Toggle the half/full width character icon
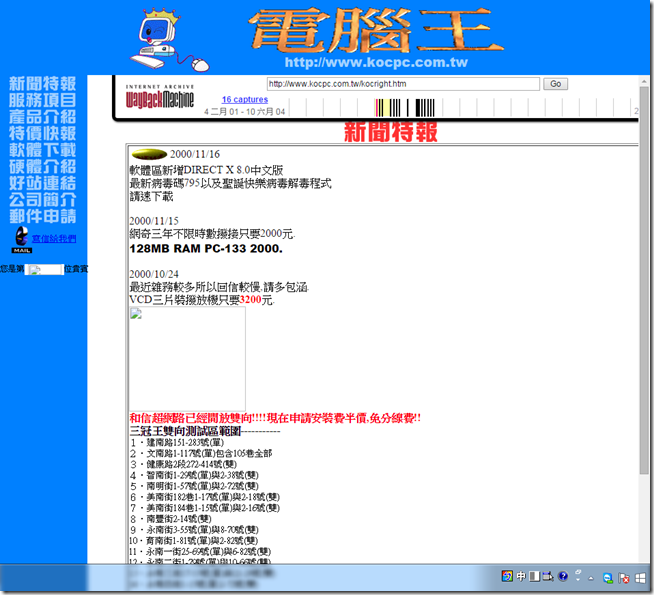The width and height of the screenshot is (654, 595). [534, 577]
